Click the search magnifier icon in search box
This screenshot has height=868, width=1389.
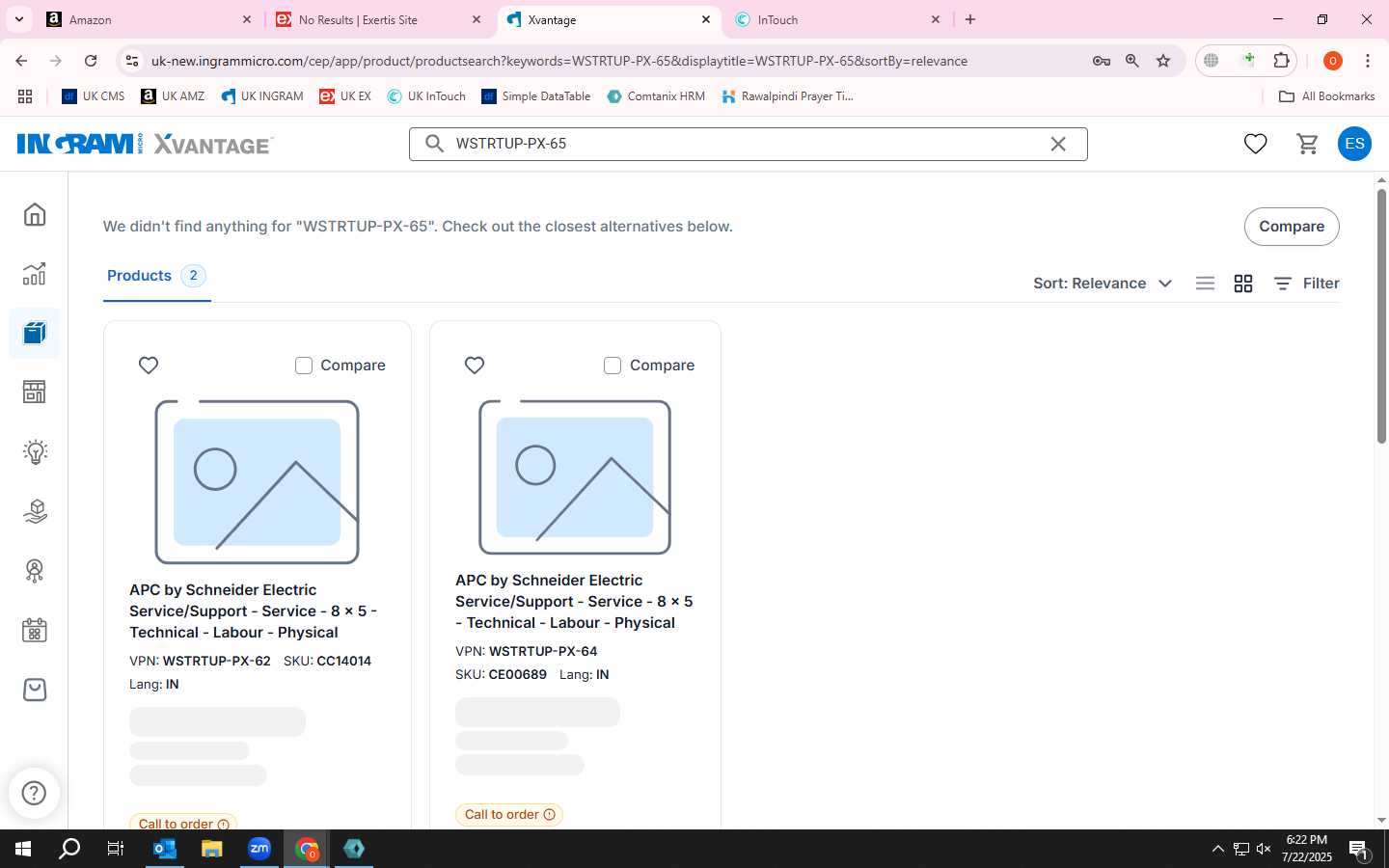(435, 144)
